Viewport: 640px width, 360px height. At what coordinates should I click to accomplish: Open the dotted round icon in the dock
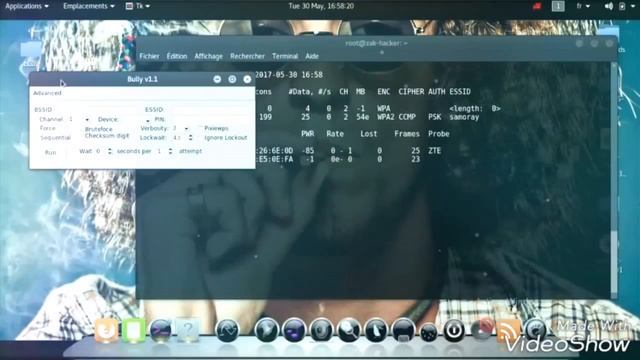click(429, 332)
